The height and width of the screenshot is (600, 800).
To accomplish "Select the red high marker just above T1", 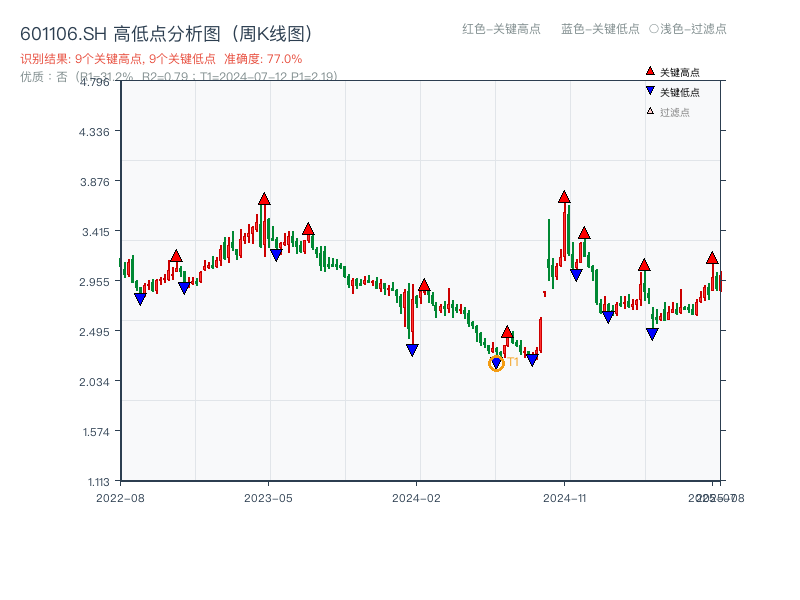I will tap(507, 332).
